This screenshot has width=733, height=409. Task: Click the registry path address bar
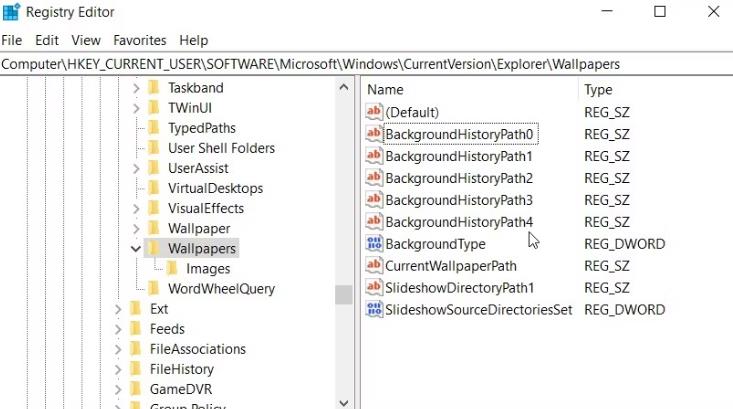coord(366,64)
